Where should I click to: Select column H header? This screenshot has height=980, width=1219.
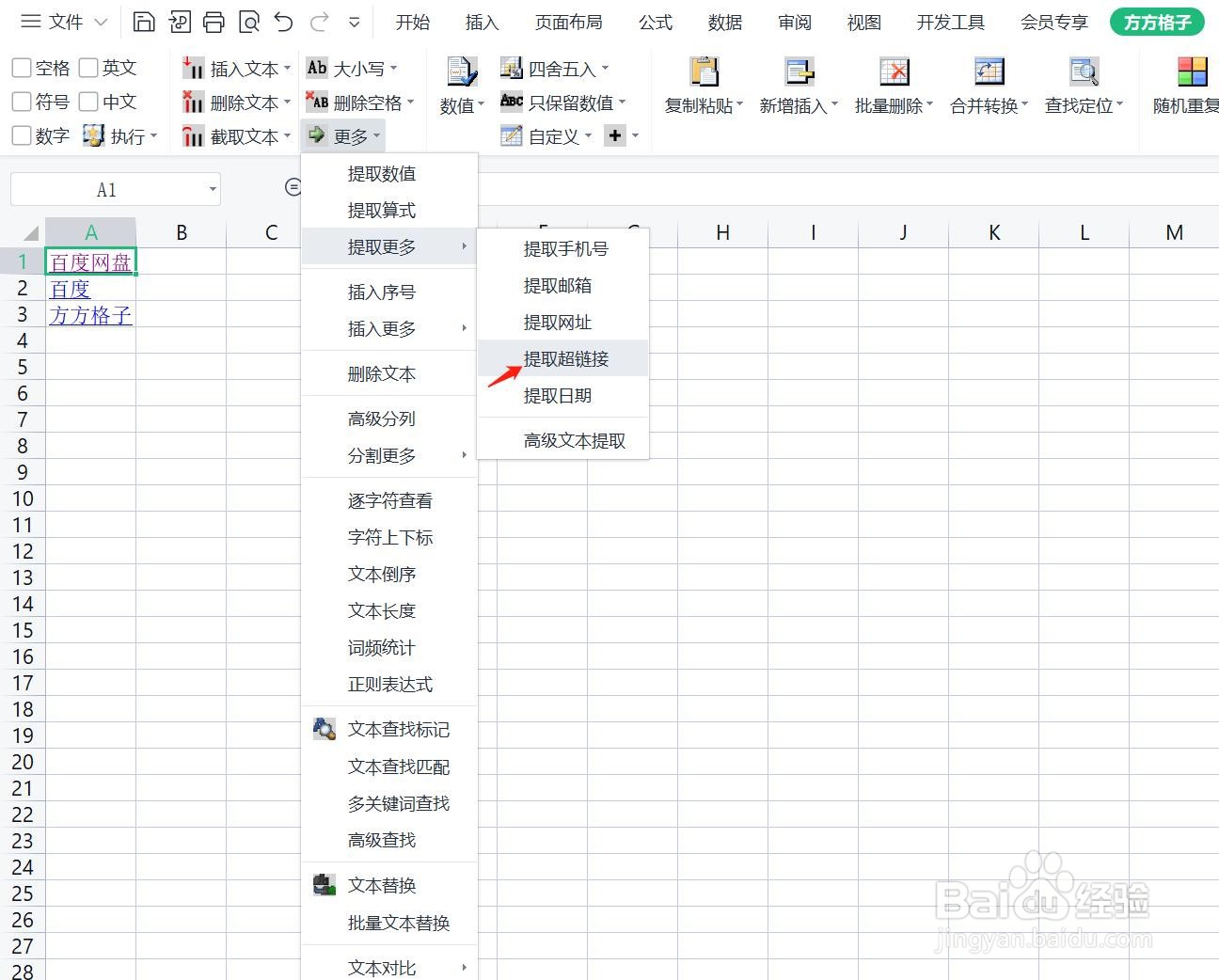point(722,232)
